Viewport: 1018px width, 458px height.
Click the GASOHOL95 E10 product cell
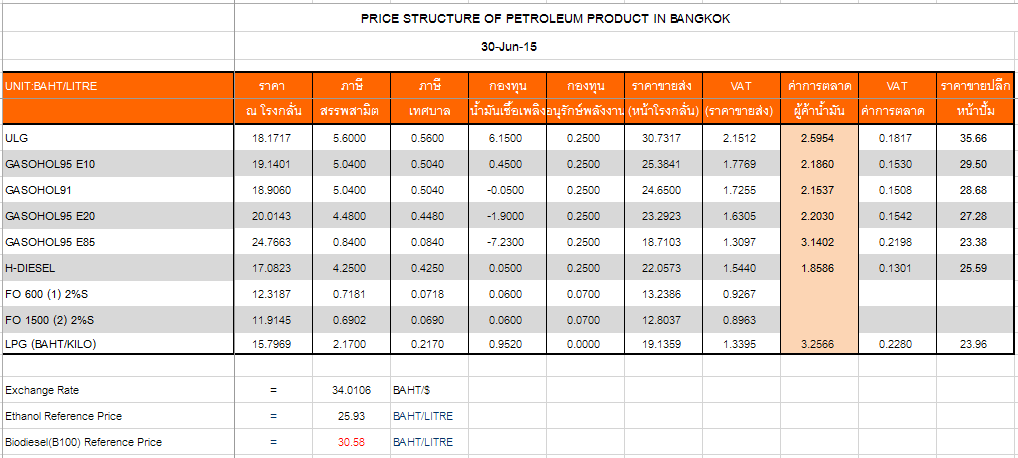click(49, 163)
